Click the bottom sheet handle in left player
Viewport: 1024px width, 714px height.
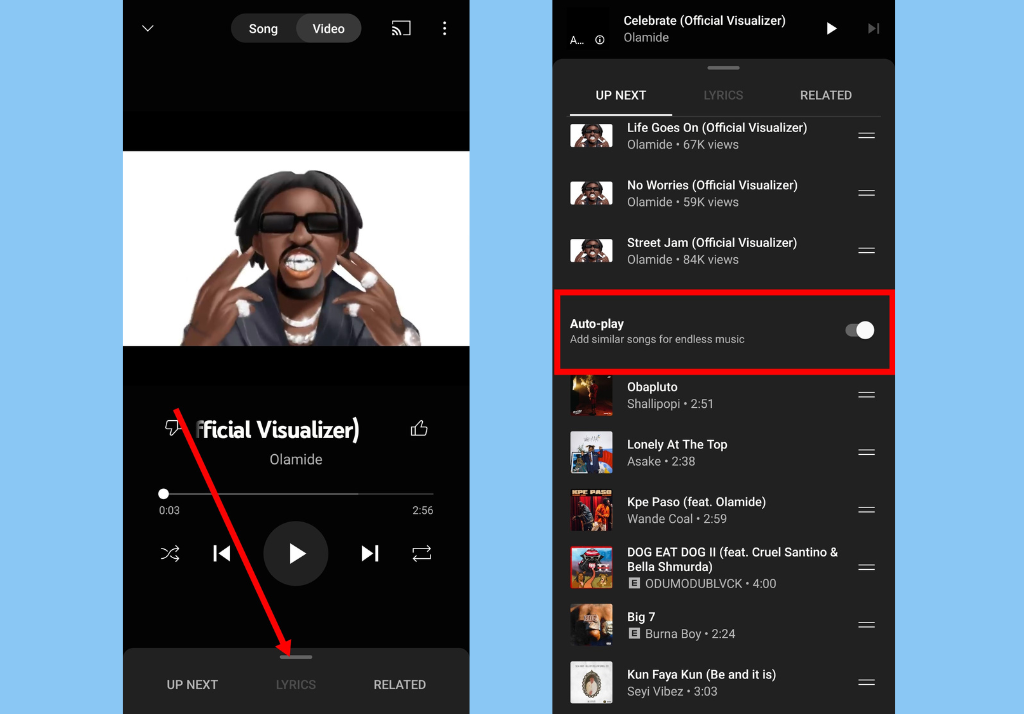pos(296,657)
